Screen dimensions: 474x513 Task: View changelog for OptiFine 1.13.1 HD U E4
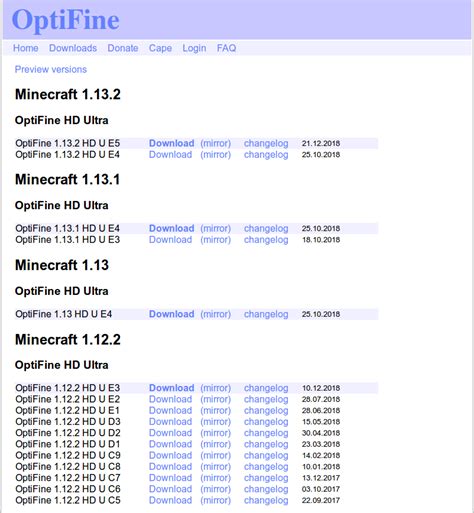point(266,228)
